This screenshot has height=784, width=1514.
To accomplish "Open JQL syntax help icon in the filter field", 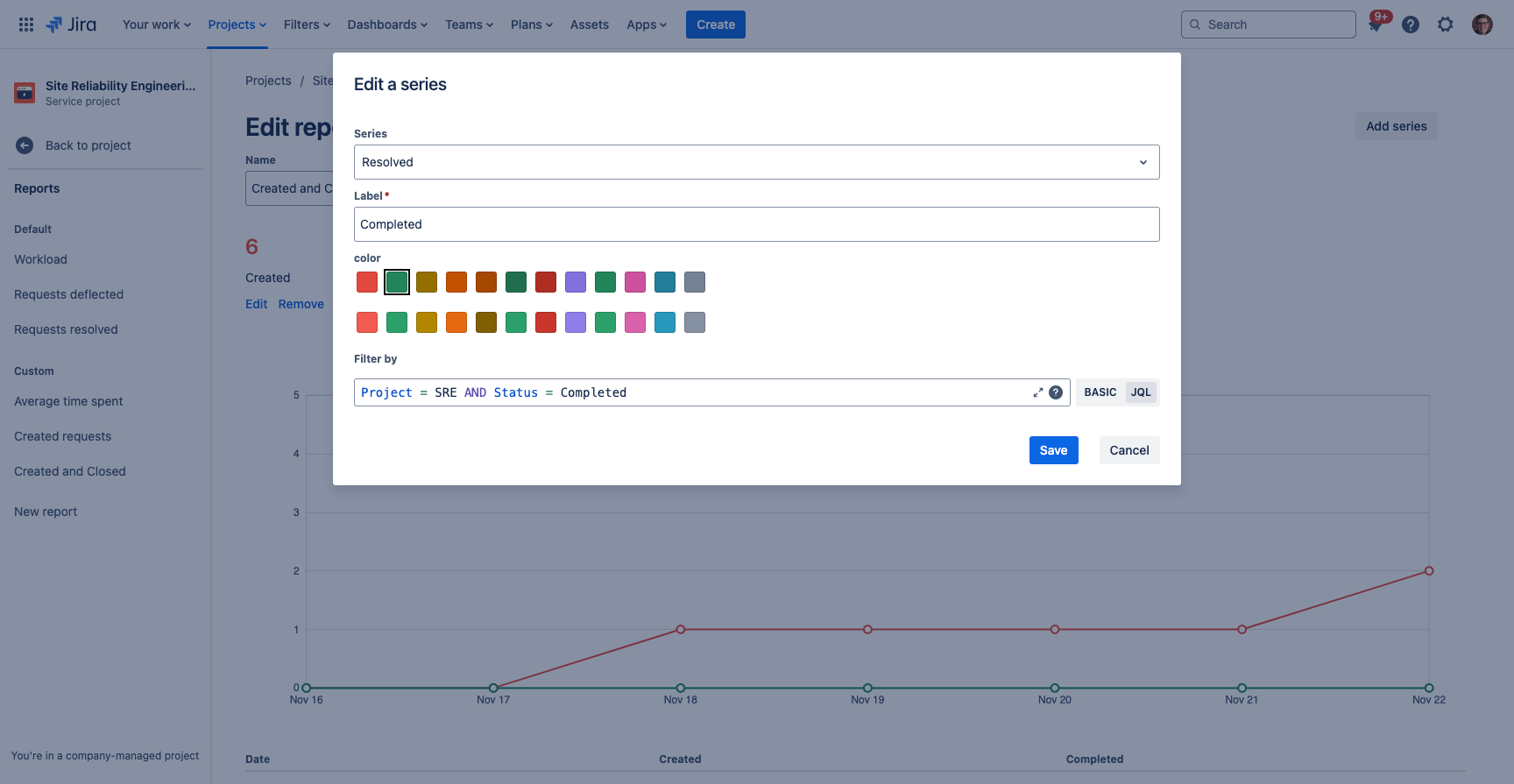I will click(1056, 392).
